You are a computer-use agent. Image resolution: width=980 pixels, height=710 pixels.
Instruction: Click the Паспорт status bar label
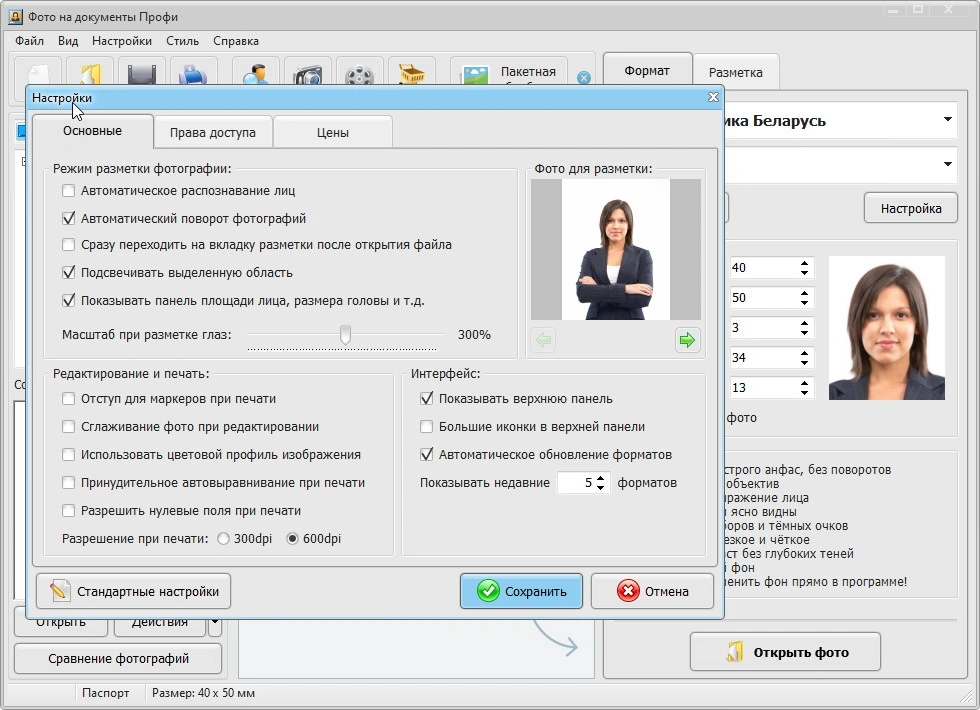(x=106, y=693)
